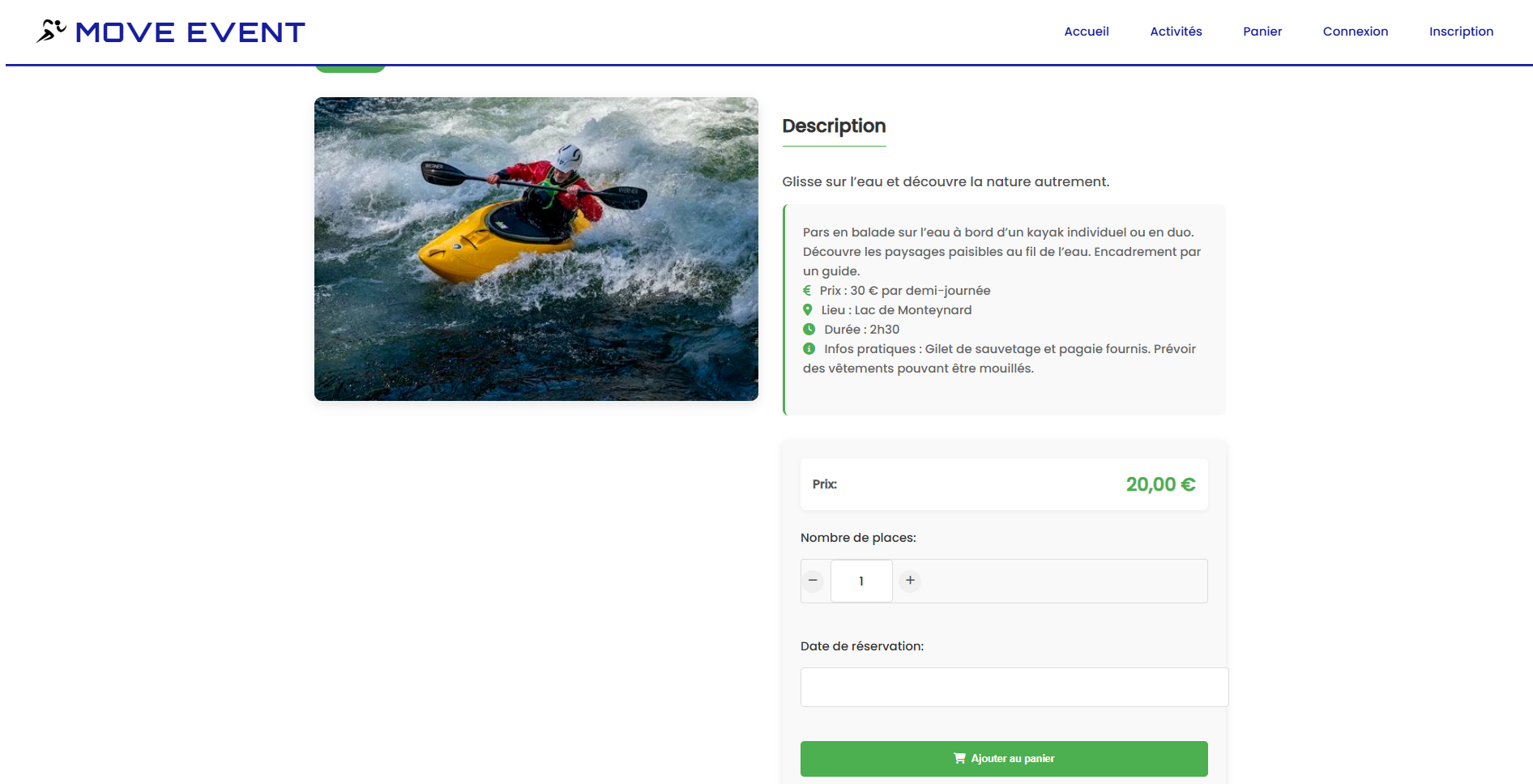Image resolution: width=1533 pixels, height=784 pixels.
Task: Navigate to Connexion
Action: pyautogui.click(x=1355, y=32)
